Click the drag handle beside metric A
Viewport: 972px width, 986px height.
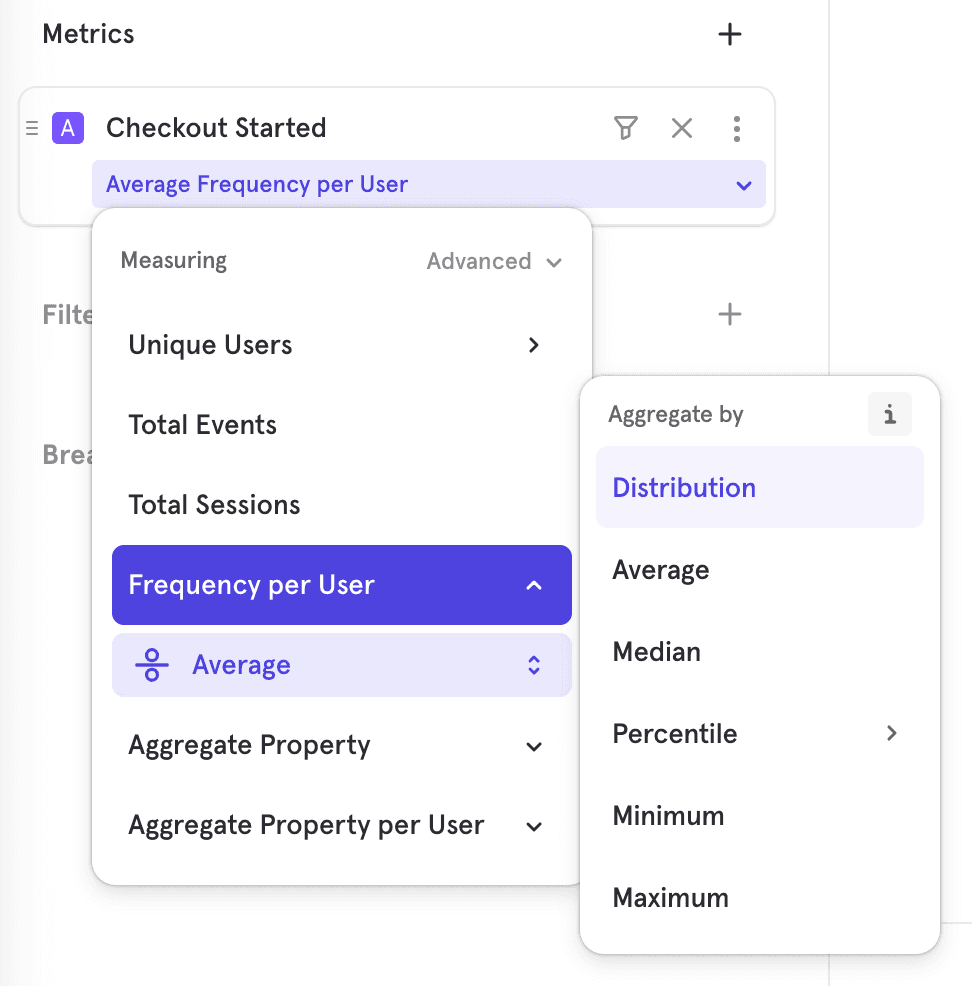(32, 128)
